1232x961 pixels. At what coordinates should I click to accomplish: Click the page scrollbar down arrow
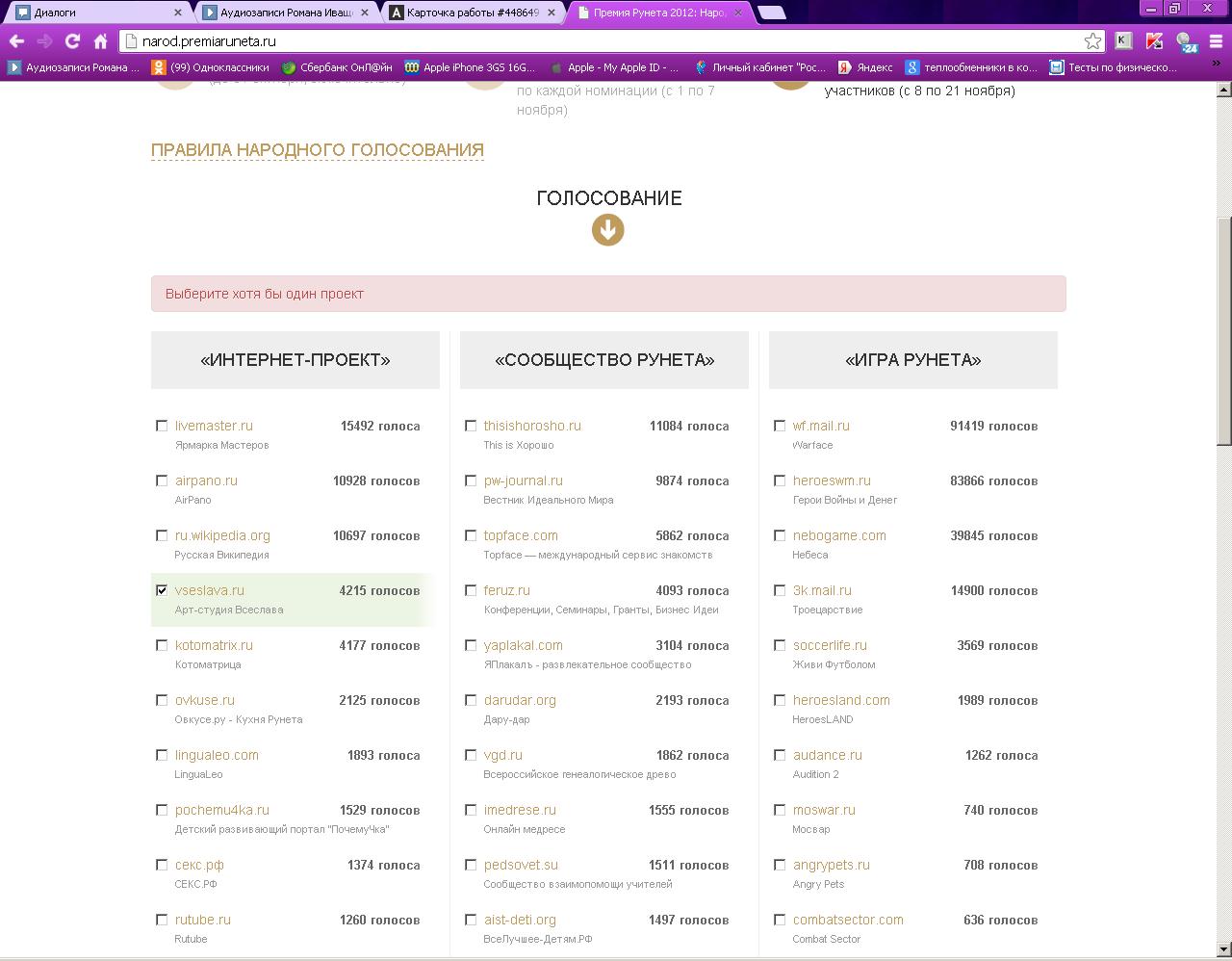(1224, 951)
